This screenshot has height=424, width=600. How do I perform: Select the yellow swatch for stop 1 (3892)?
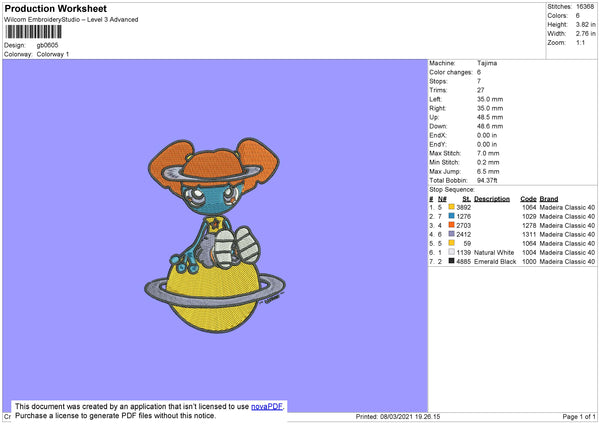coord(452,207)
